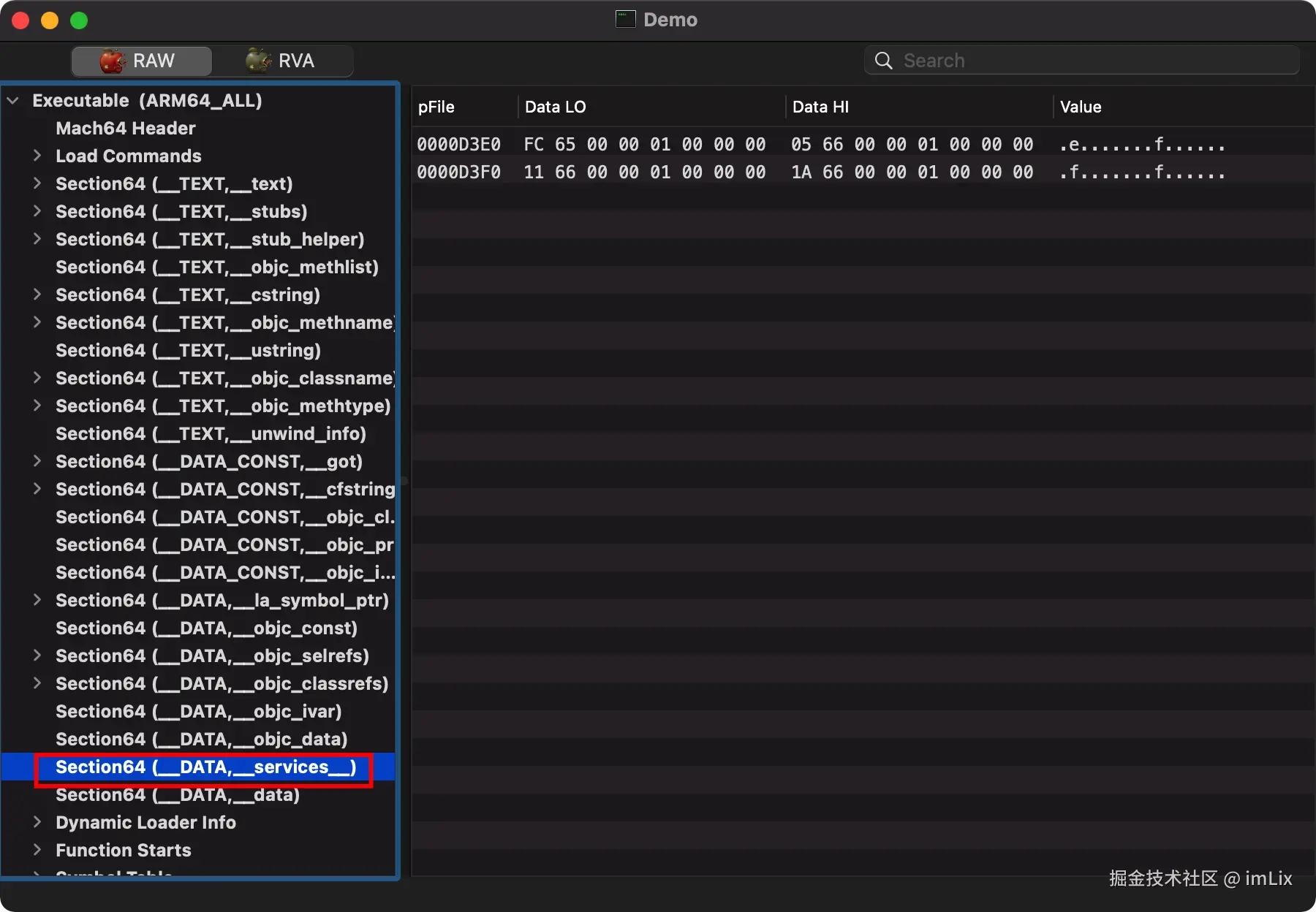
Task: Select Section64 (__TEXT,__text) row
Action: tap(174, 184)
